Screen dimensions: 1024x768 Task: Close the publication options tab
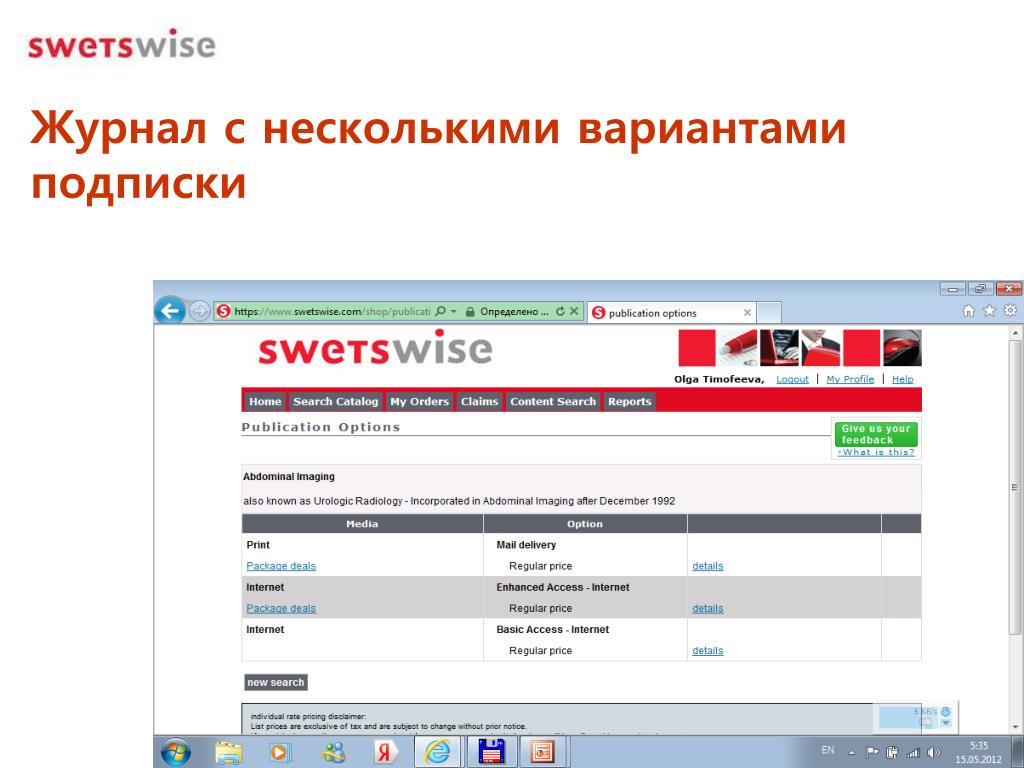click(x=747, y=313)
